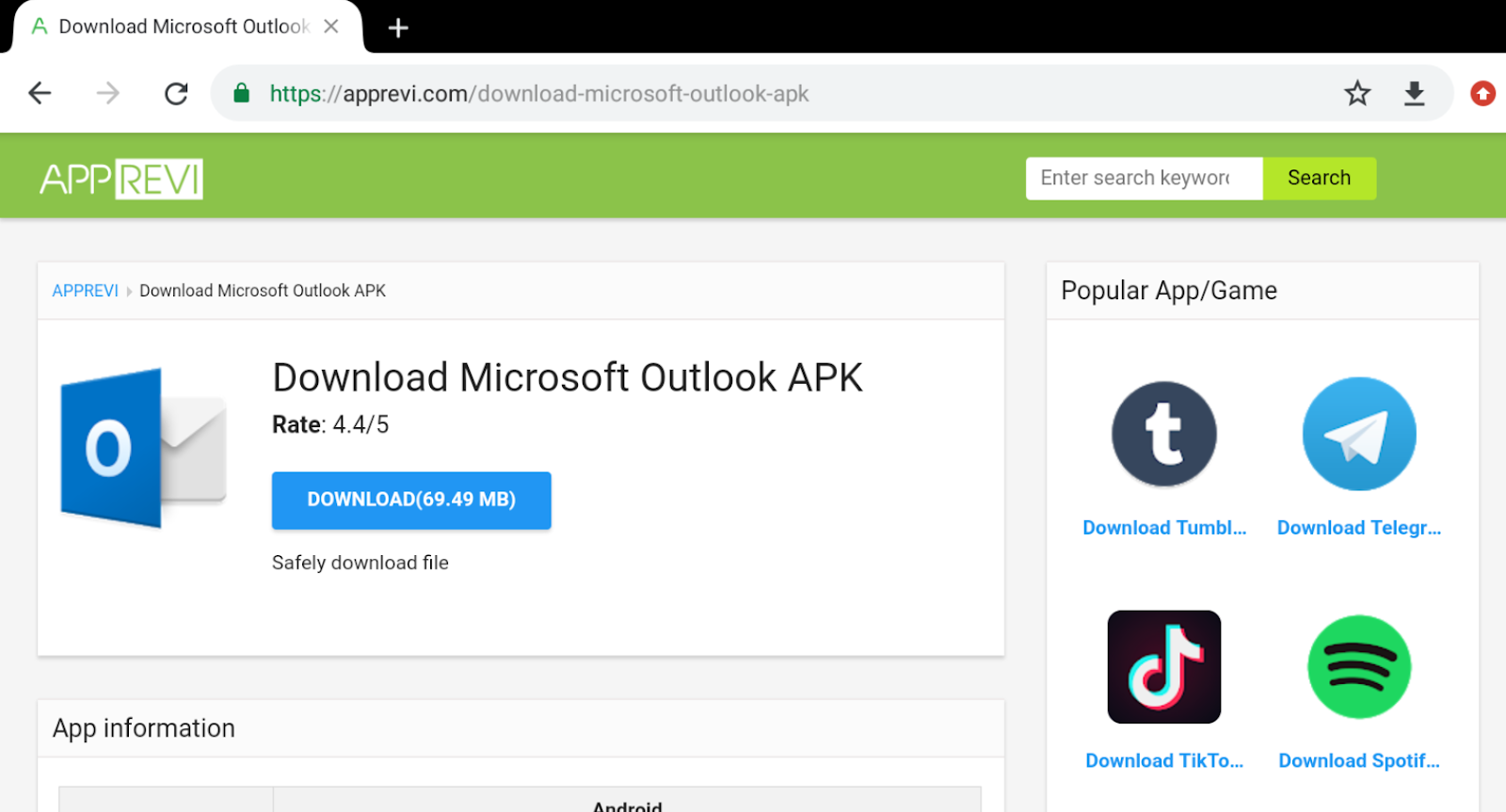Viewport: 1506px width, 812px height.
Task: Open the red update notification icon
Action: 1482,93
